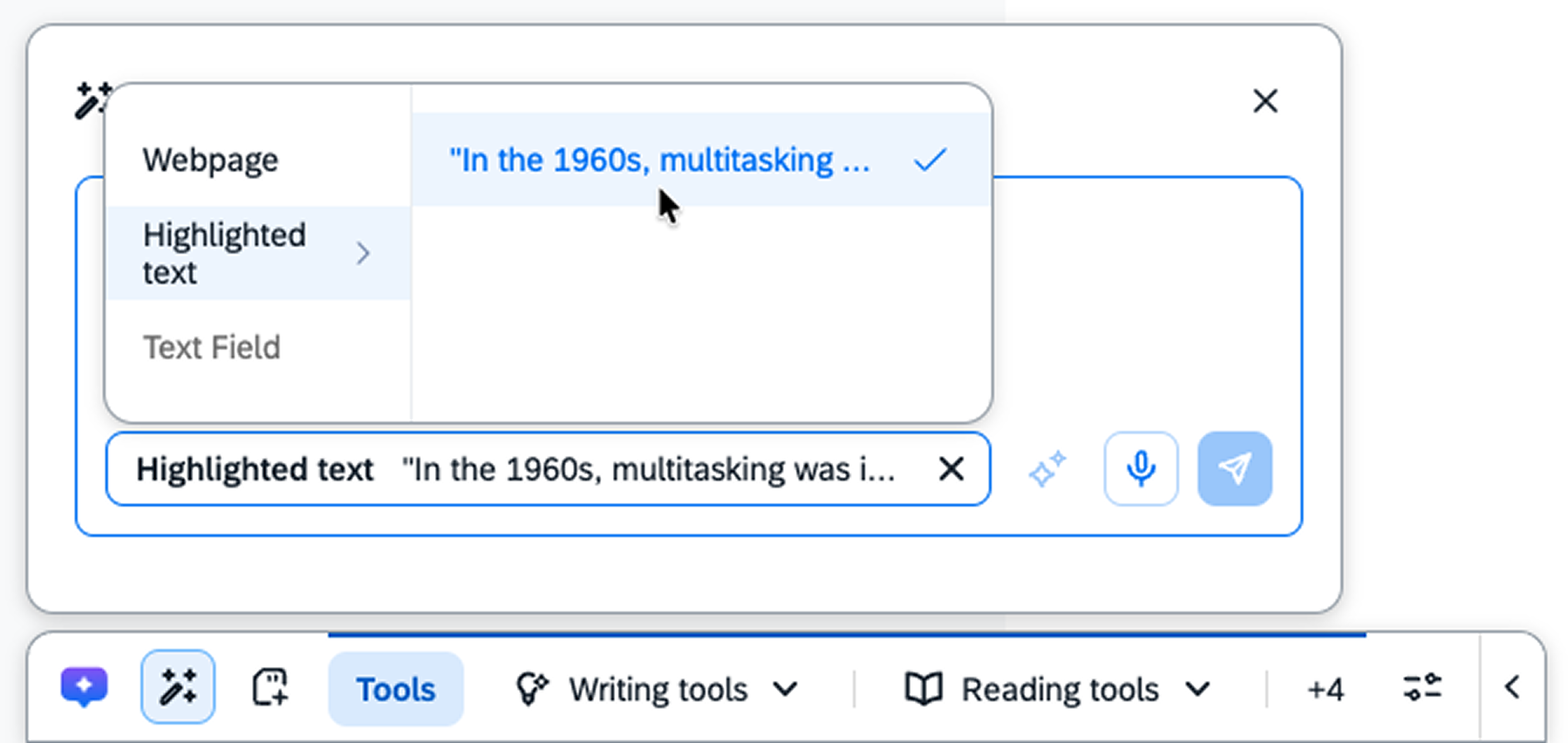
Task: Select the checked 1960s multitasking snippet
Action: (660, 161)
